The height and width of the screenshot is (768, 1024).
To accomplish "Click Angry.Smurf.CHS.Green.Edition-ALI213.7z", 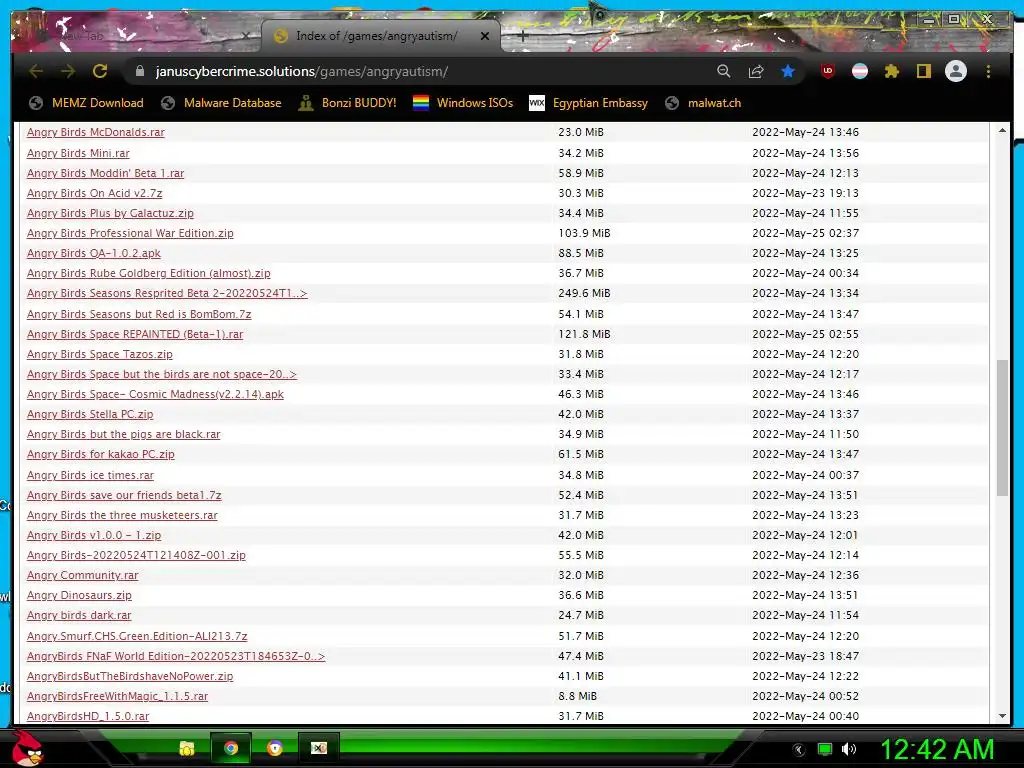I will click(136, 636).
